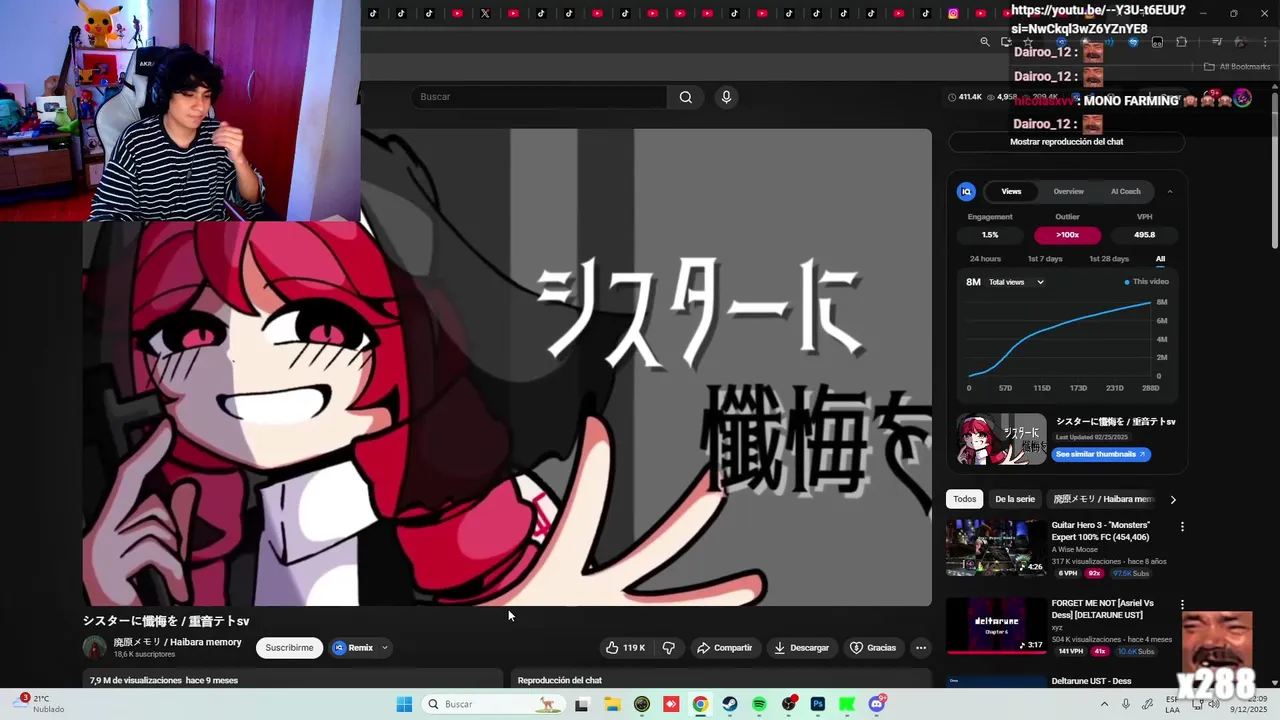This screenshot has height=720, width=1280.
Task: Click the taskbar Buscar search box
Action: pyautogui.click(x=492, y=704)
